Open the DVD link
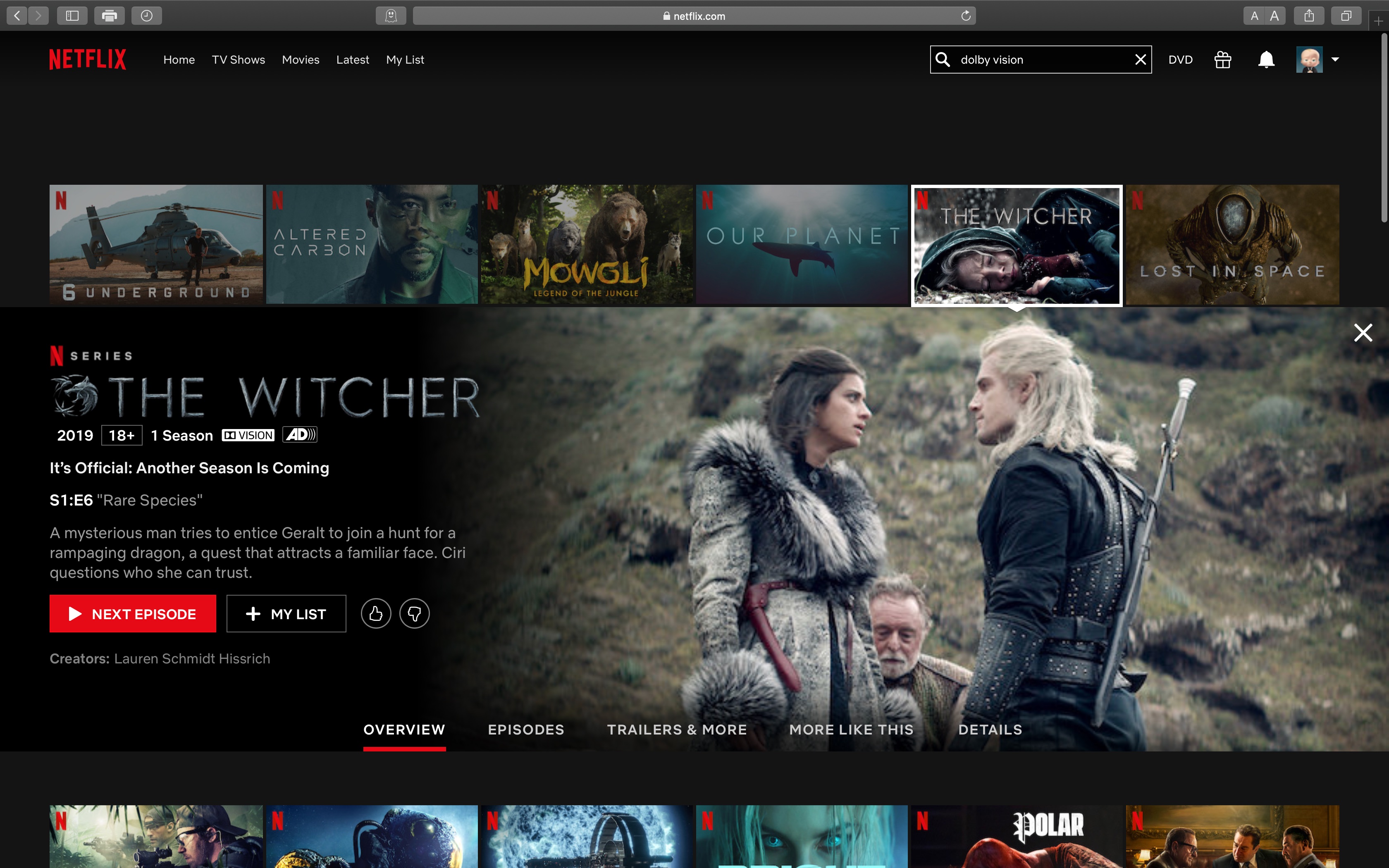Image resolution: width=1389 pixels, height=868 pixels. [1181, 60]
